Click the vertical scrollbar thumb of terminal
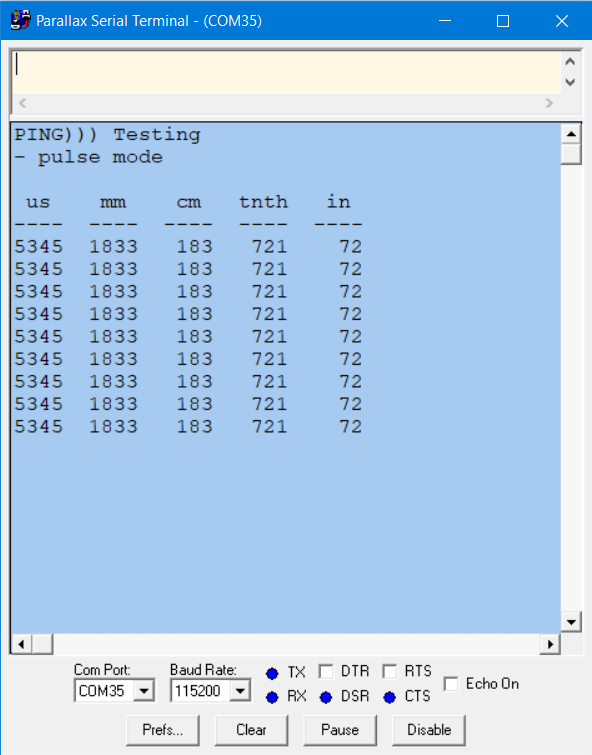Image resolution: width=592 pixels, height=755 pixels. pyautogui.click(x=571, y=155)
